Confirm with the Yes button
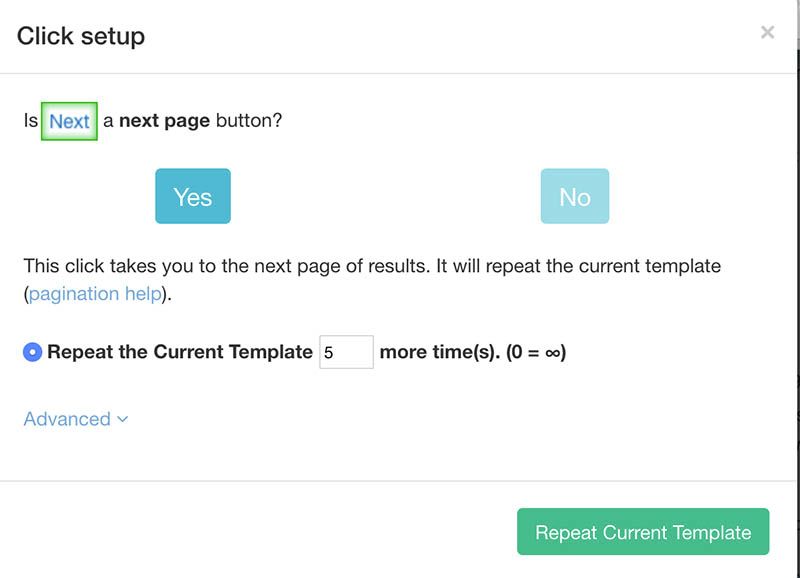This screenshot has width=800, height=578. coord(193,196)
